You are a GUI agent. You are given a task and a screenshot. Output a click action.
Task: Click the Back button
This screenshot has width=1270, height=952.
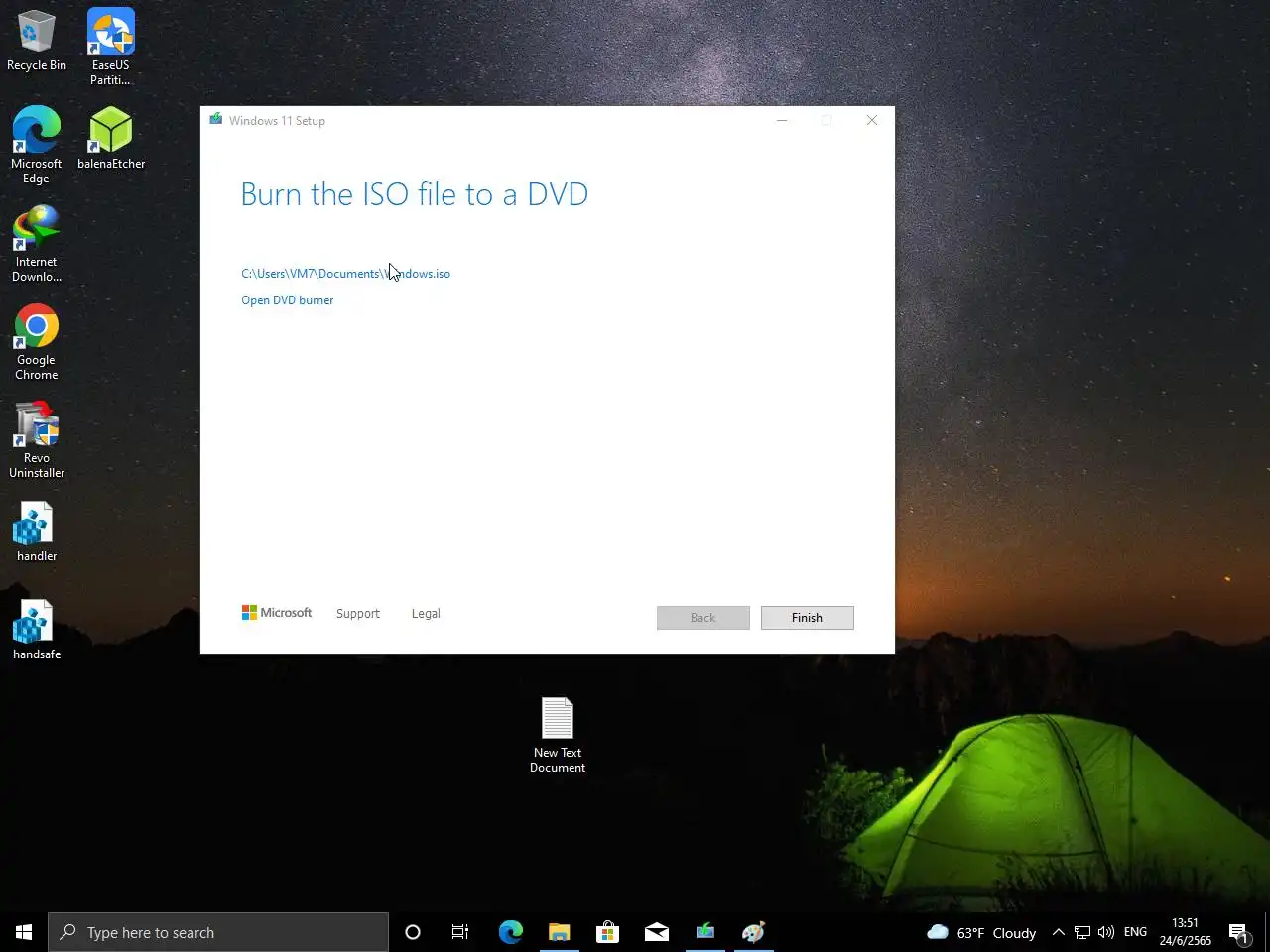(x=703, y=618)
